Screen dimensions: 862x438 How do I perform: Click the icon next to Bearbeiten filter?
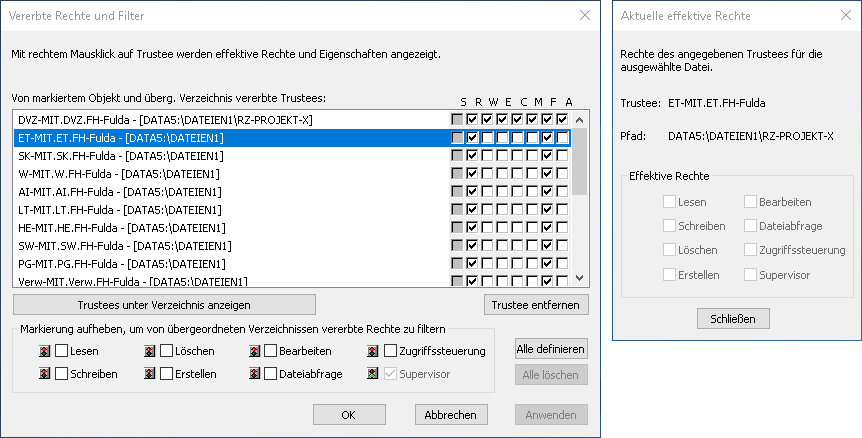[255, 351]
